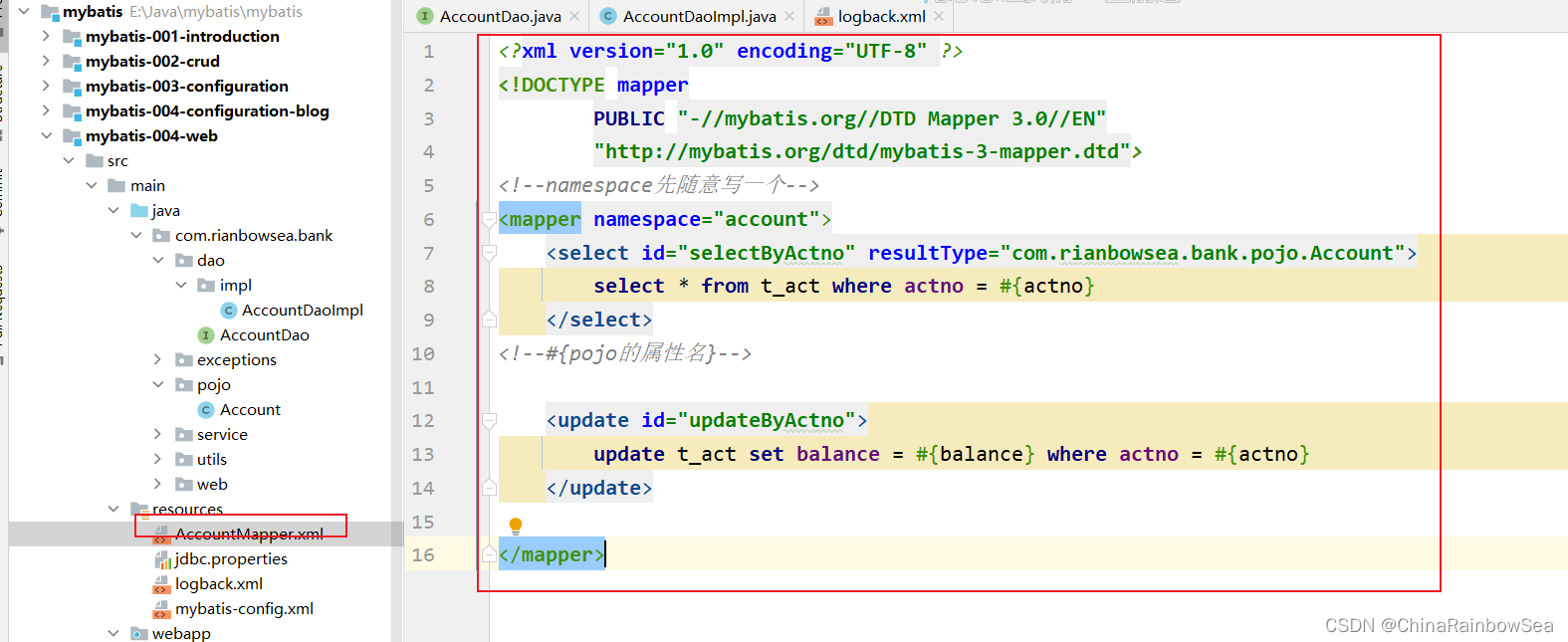Switch to the logback.xml editor tab

point(881,16)
